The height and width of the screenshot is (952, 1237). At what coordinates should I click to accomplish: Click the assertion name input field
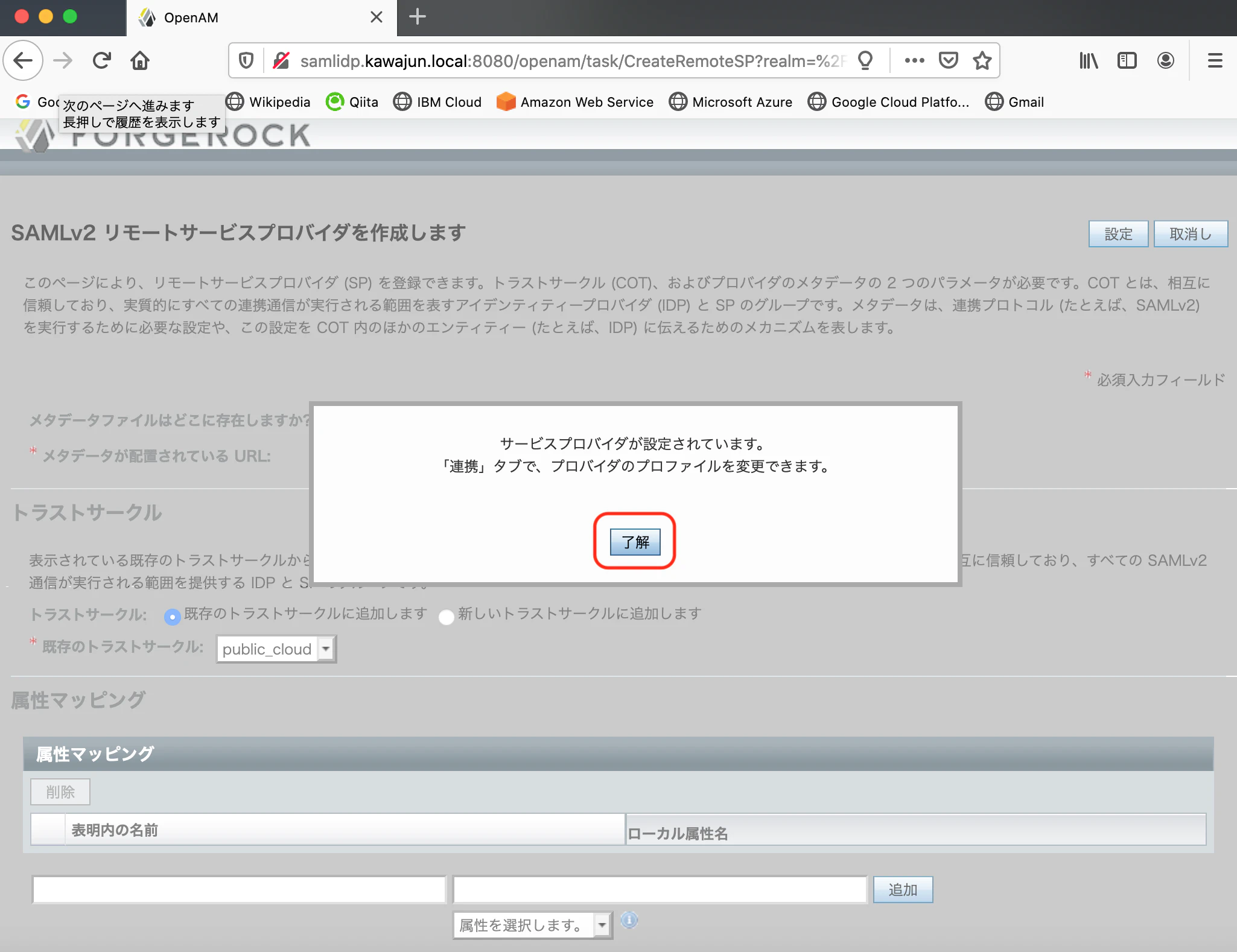pos(239,890)
